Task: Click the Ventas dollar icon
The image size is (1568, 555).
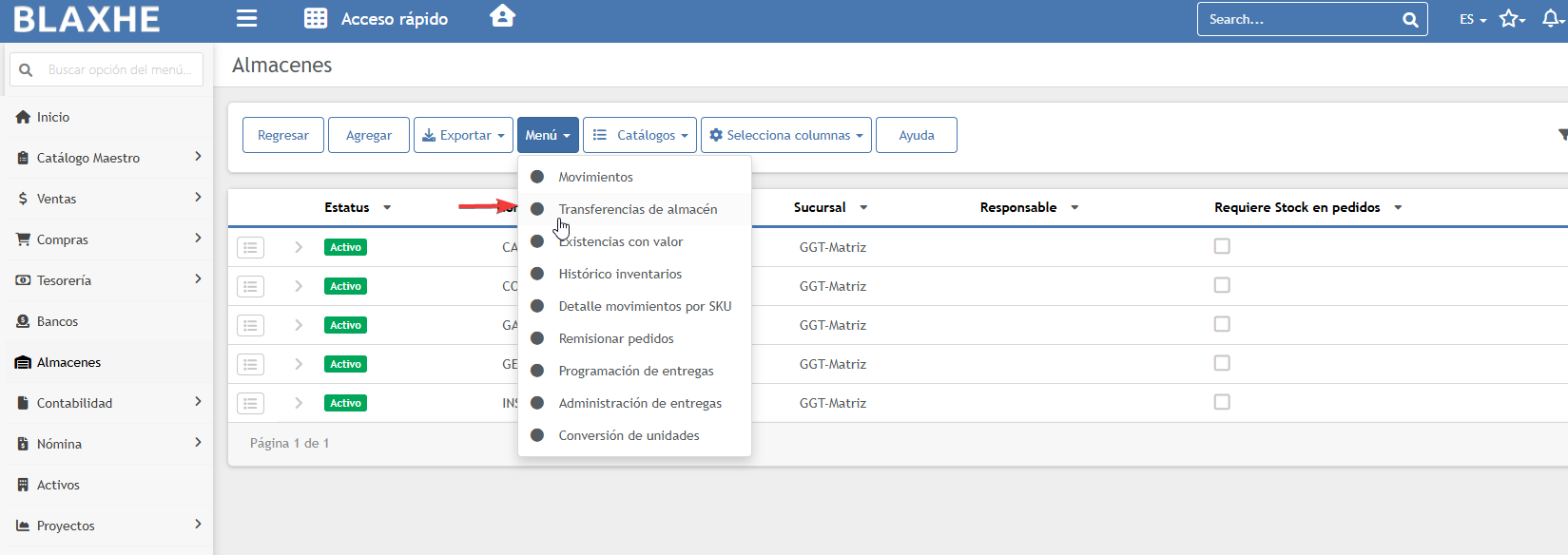Action: [23, 199]
